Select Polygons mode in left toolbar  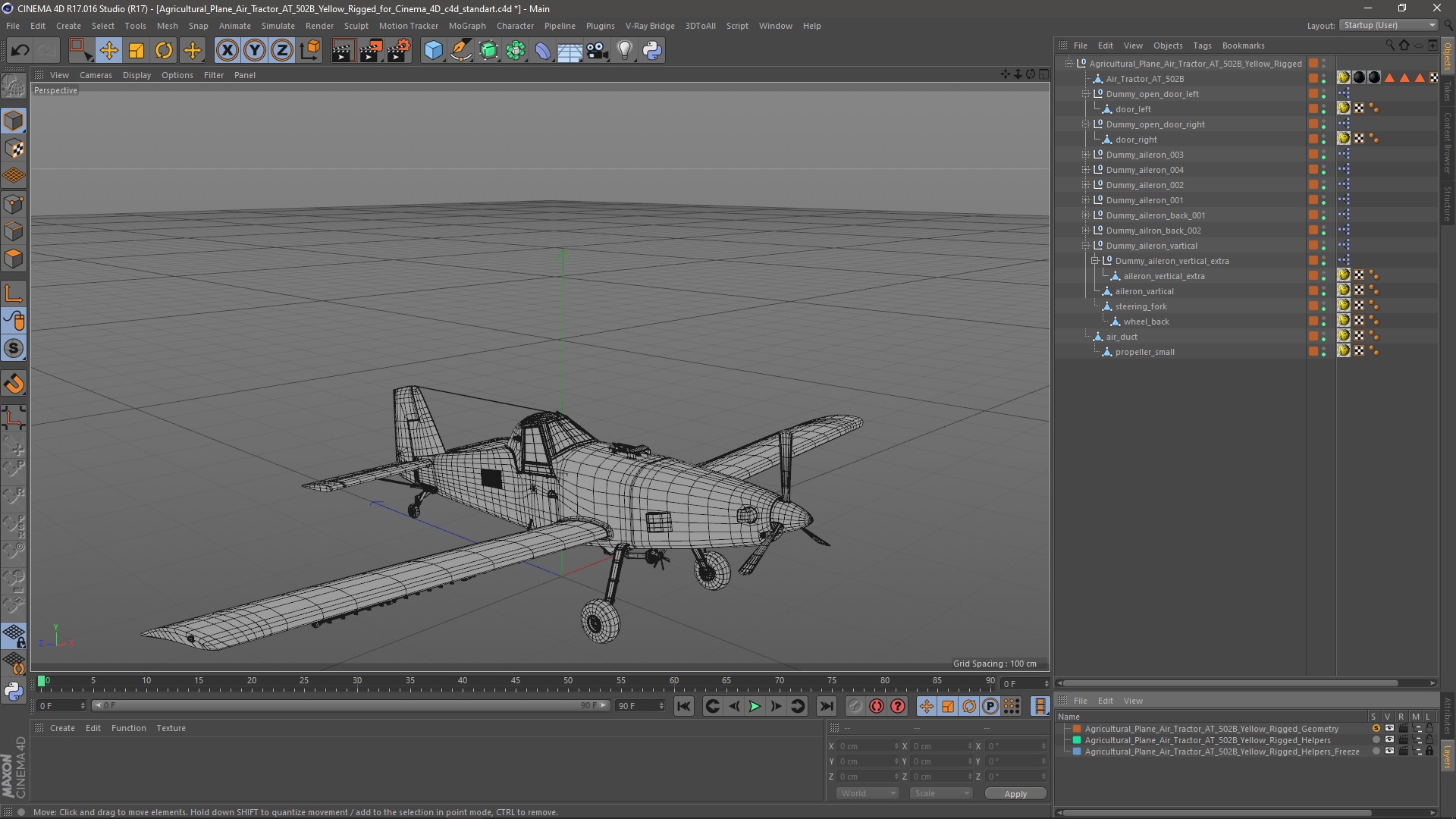coord(14,259)
